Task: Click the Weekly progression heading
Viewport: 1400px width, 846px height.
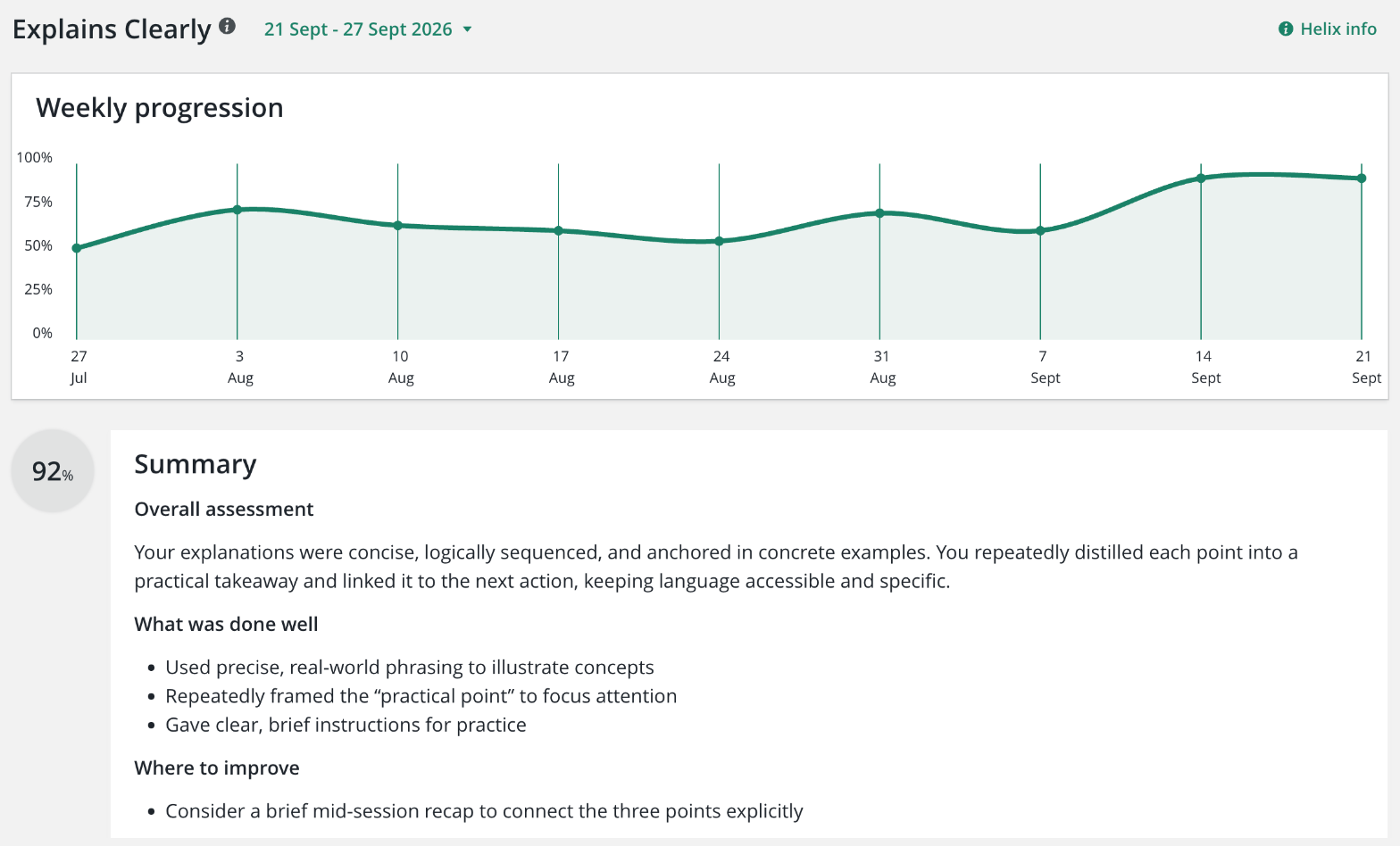Action: tap(160, 108)
